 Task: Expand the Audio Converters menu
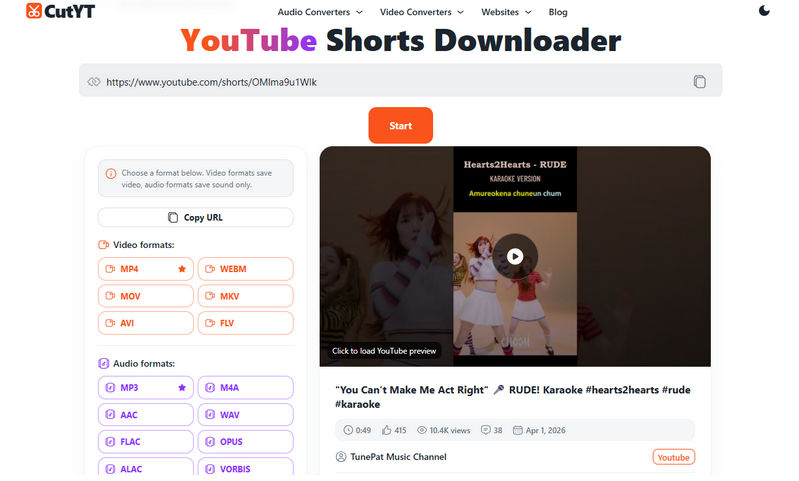point(319,12)
